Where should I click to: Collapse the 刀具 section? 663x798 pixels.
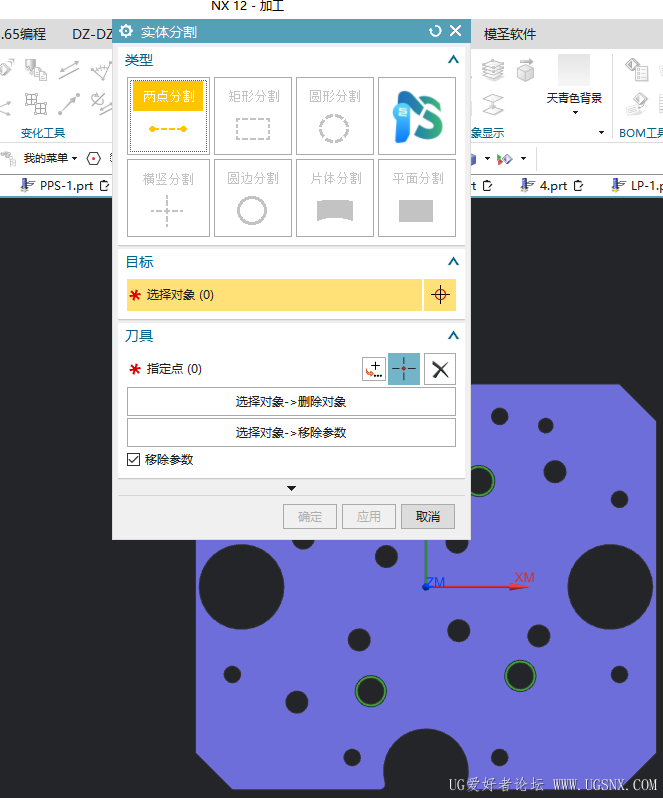[x=453, y=335]
